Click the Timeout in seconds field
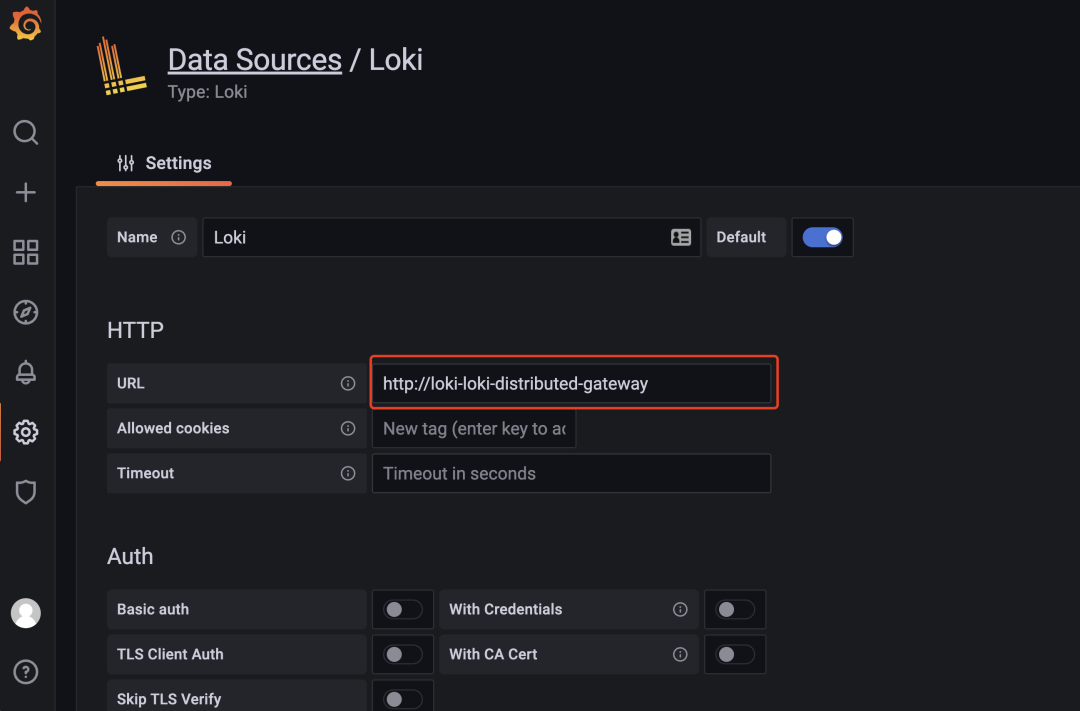Image resolution: width=1080 pixels, height=711 pixels. click(572, 473)
